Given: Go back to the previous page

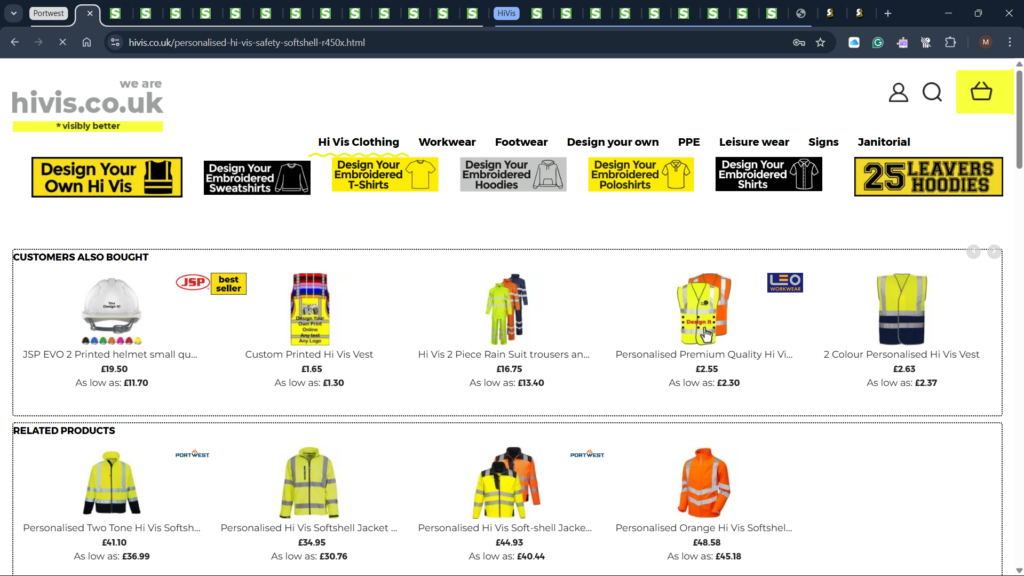Looking at the screenshot, I should tap(14, 42).
